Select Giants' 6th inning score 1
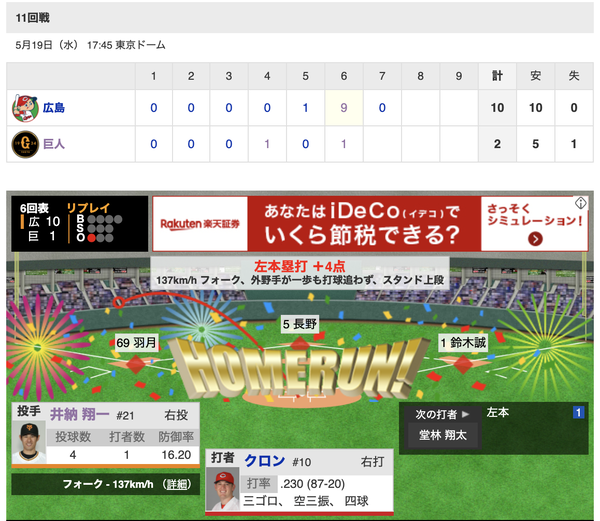Screen dimensions: 600x521 (x=344, y=144)
